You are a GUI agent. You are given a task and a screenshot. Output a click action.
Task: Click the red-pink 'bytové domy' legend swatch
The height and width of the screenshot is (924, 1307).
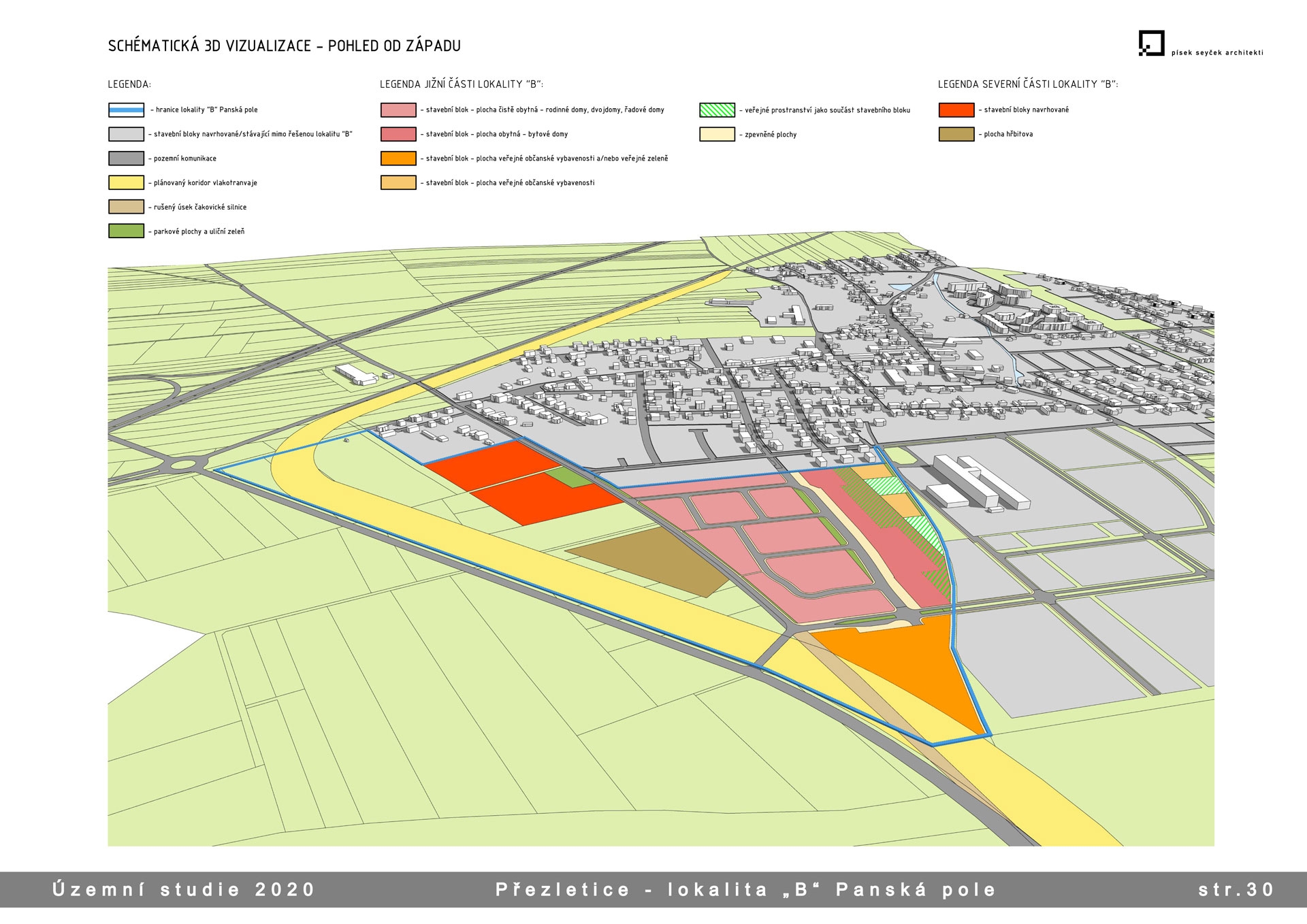(398, 135)
